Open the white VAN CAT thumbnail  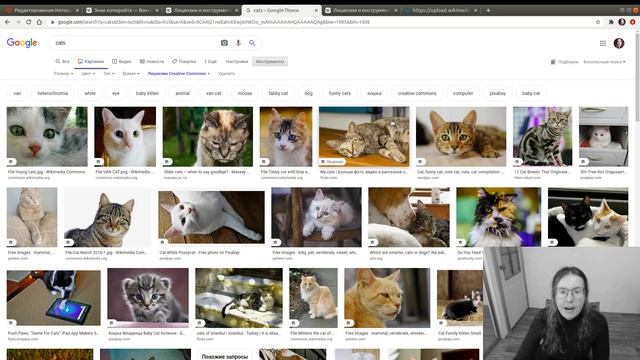[125, 136]
